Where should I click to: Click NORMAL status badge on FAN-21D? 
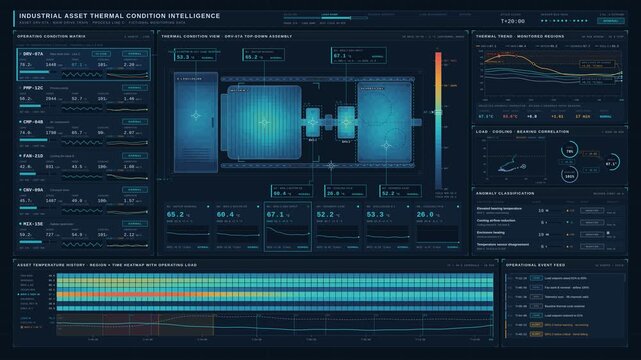(x=134, y=156)
